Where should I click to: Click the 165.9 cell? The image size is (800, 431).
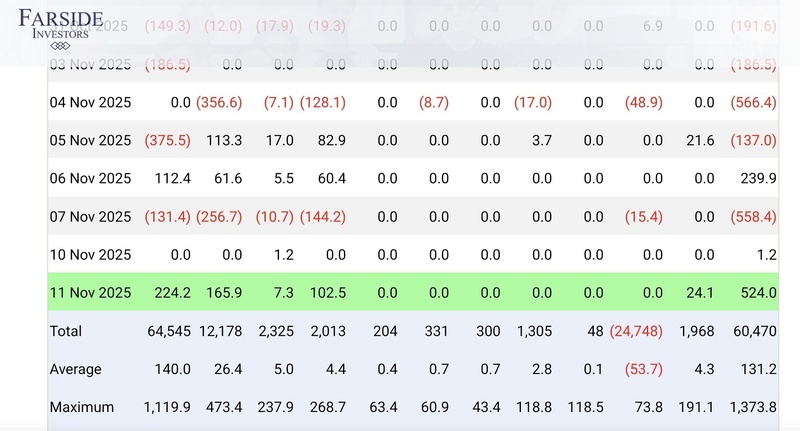[x=224, y=293]
